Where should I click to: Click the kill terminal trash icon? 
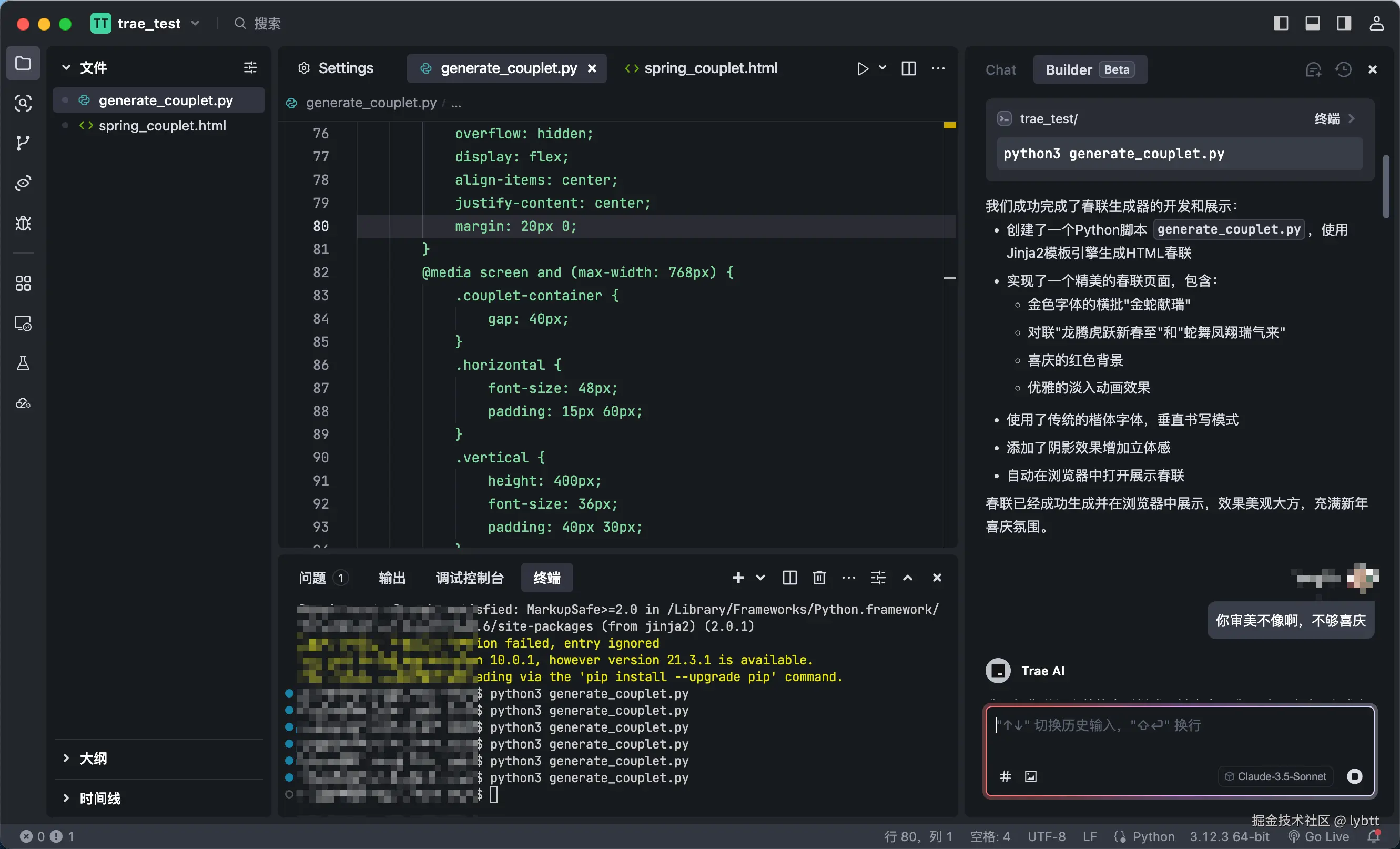pyautogui.click(x=819, y=578)
